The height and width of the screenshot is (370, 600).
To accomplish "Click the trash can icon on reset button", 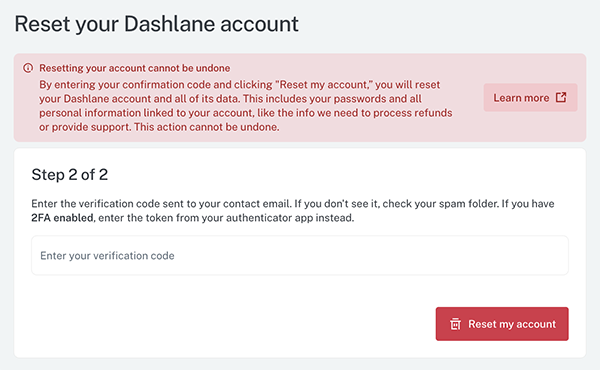I will click(x=455, y=324).
